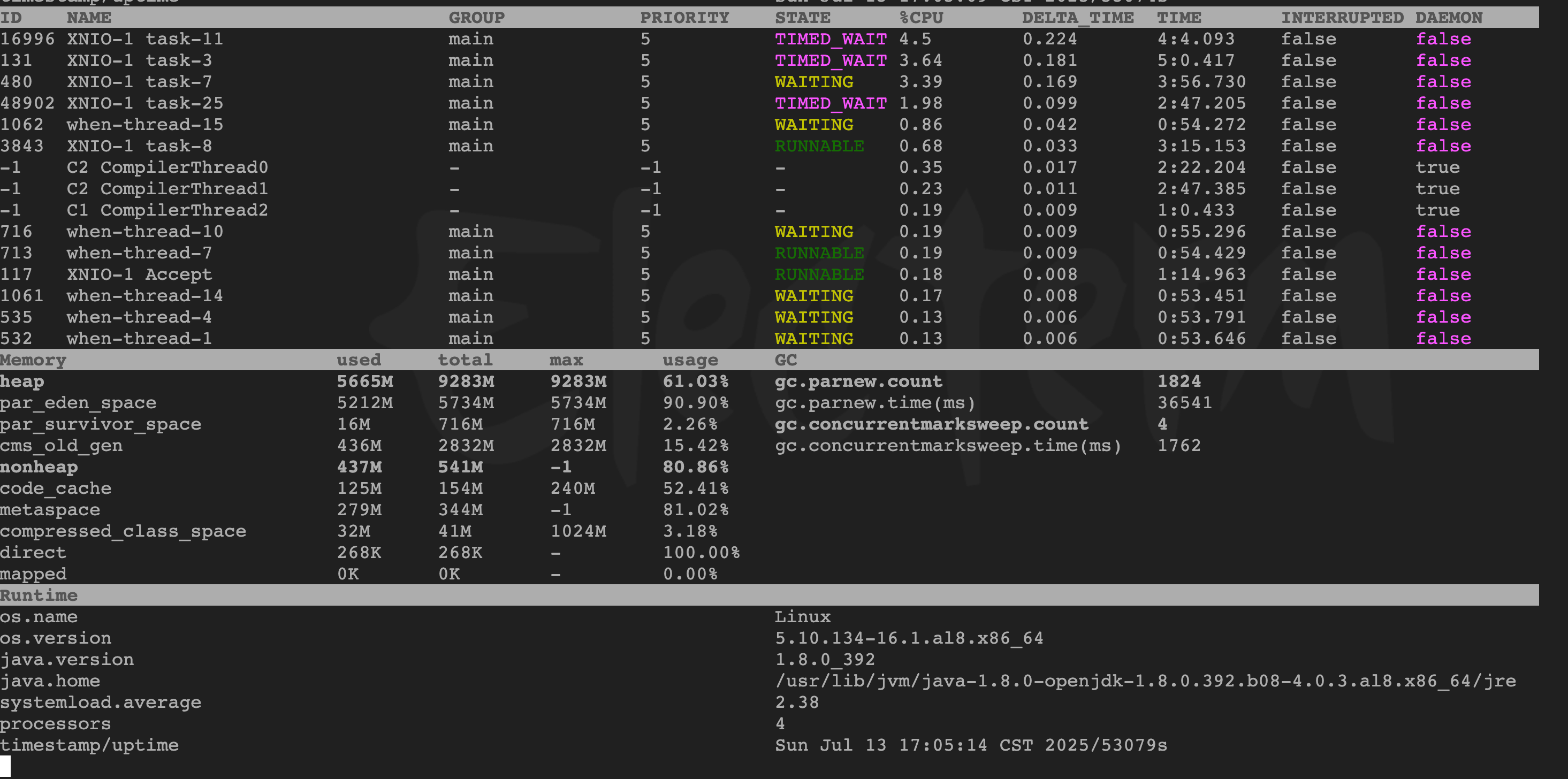The width and height of the screenshot is (1568, 779).
Task: Select thread name 'XNIO-1 task-3'
Action: [x=139, y=60]
